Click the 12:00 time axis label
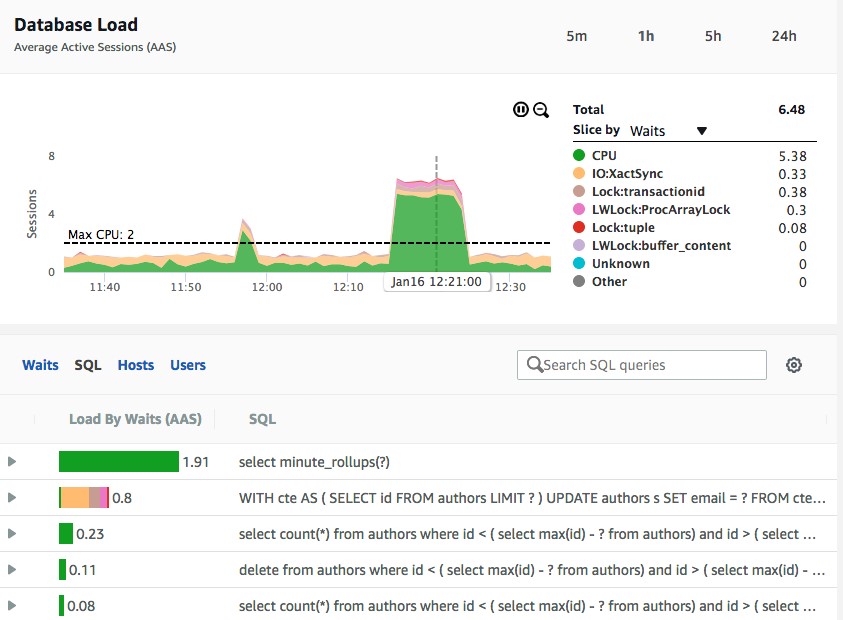843x620 pixels. (x=267, y=287)
